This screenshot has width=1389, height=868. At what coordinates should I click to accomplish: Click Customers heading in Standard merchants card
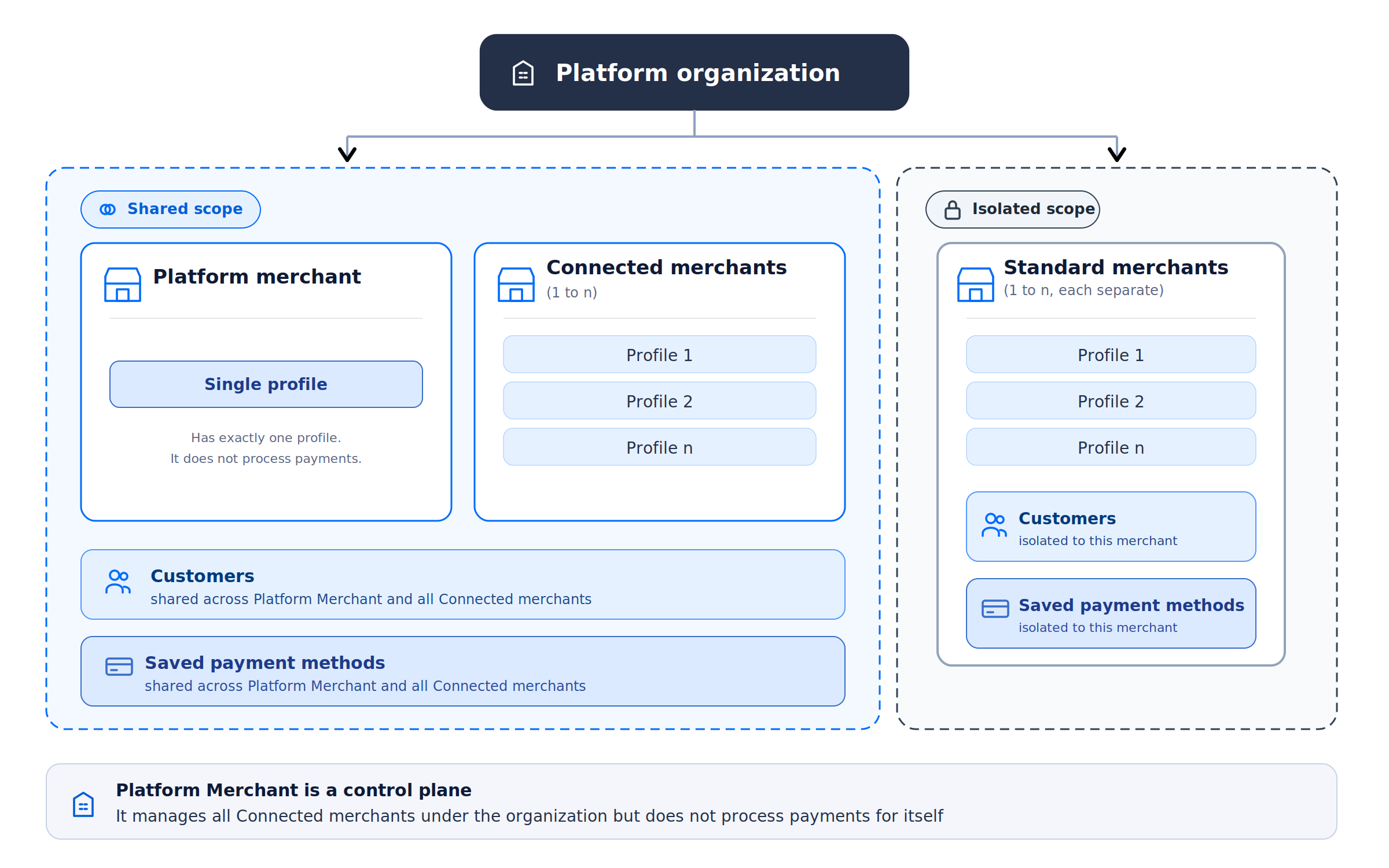(1067, 518)
